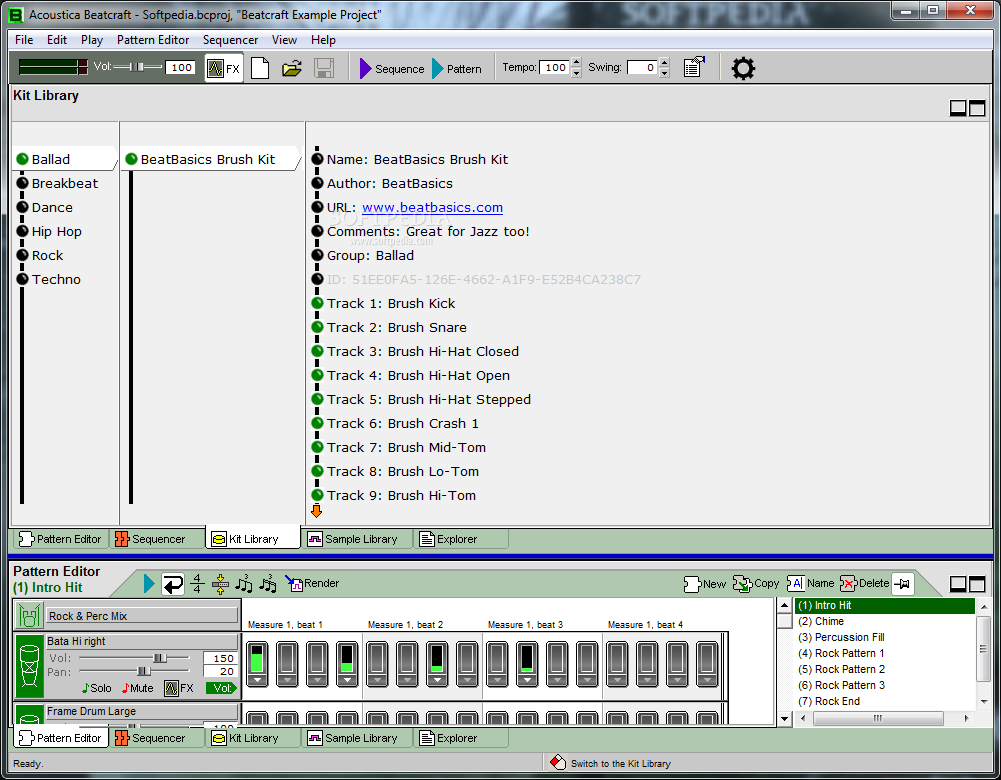Open FX for the Bata Hi right track
The image size is (1001, 780).
pos(179,688)
